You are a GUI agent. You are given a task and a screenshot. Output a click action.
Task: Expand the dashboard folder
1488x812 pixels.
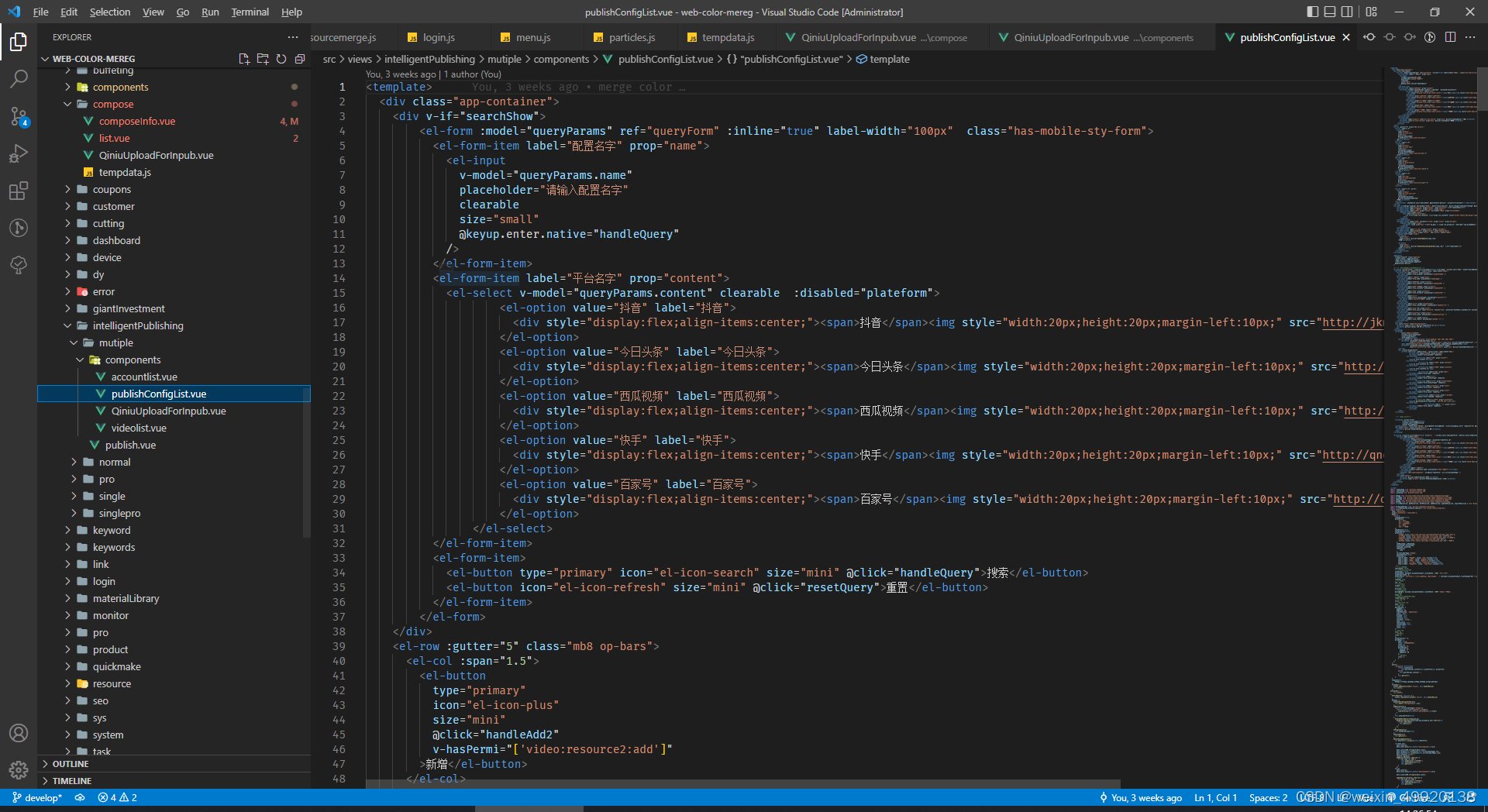pos(116,240)
